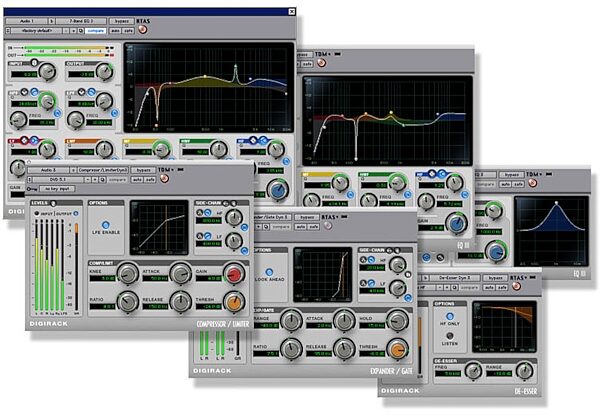Open Compressor/Limiter Dyn3 plug-in selector
Screen dimensions: 600x419
[103, 170]
